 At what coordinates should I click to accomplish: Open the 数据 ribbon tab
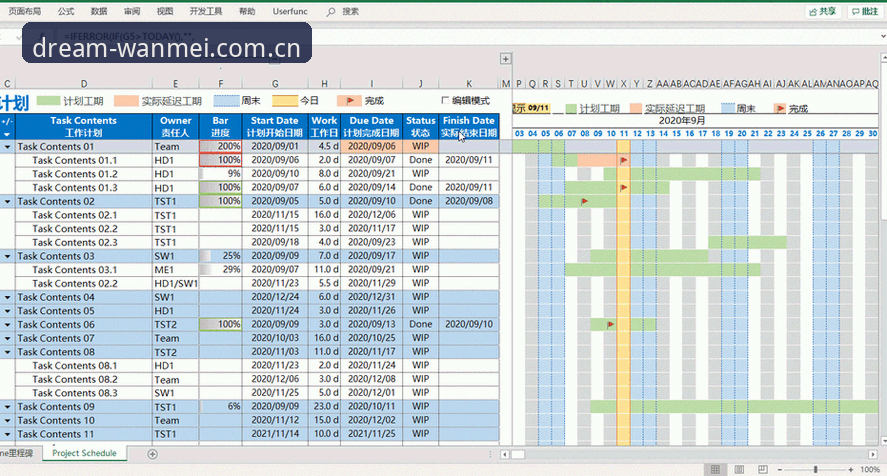pos(99,11)
